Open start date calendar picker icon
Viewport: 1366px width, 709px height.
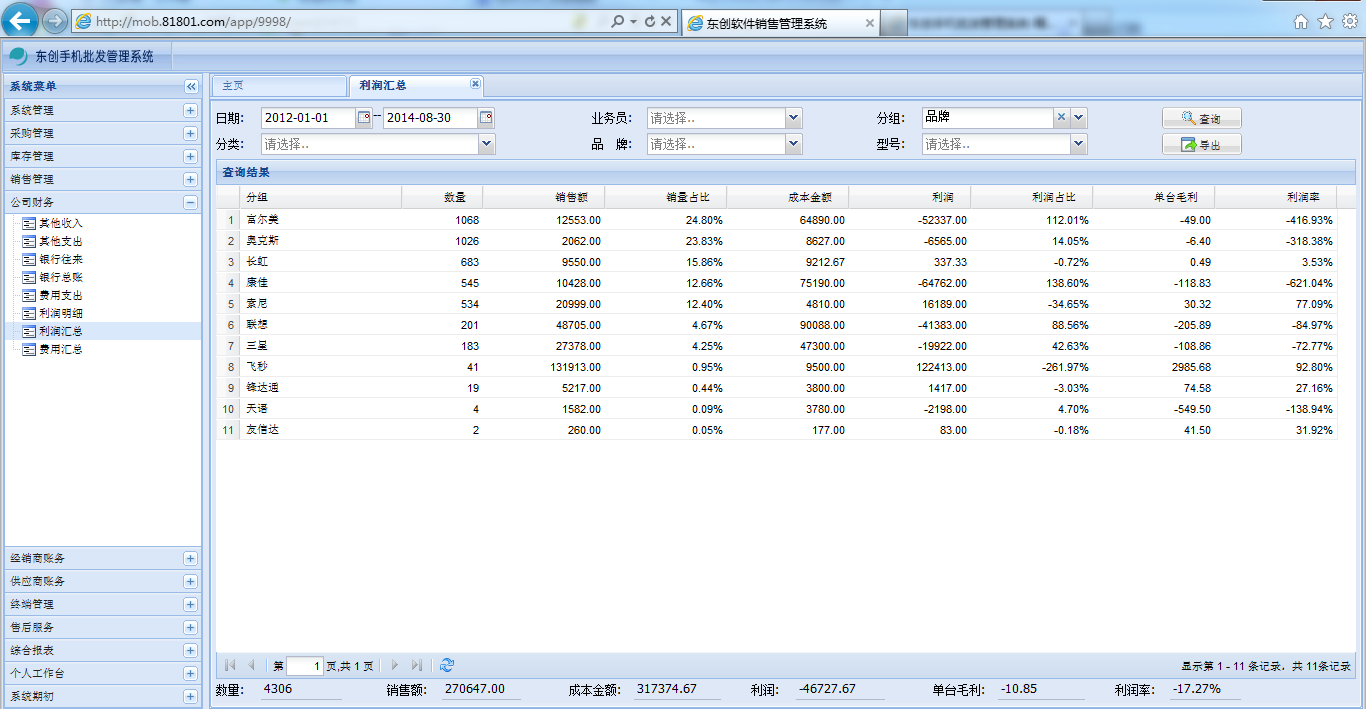pyautogui.click(x=364, y=118)
